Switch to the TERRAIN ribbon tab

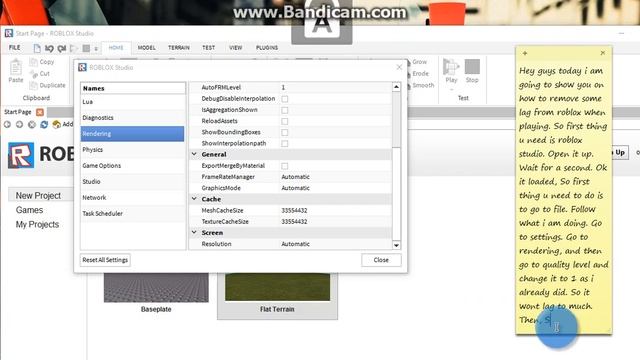coord(179,48)
